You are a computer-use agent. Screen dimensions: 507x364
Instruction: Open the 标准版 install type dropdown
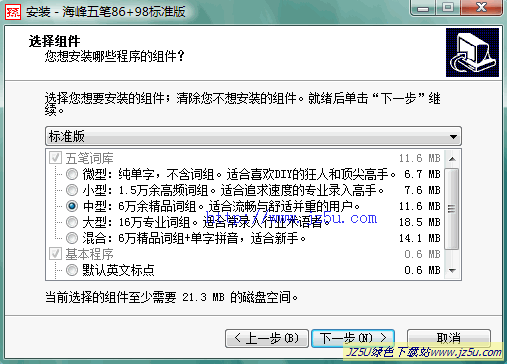(x=253, y=136)
